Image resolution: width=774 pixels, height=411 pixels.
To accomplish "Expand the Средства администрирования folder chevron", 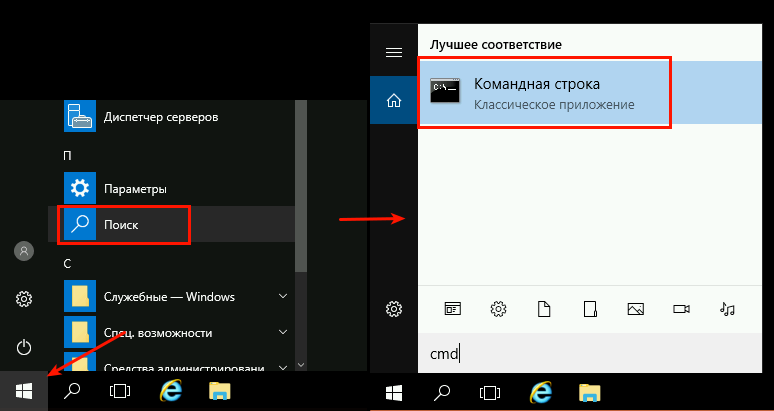I will click(x=283, y=363).
